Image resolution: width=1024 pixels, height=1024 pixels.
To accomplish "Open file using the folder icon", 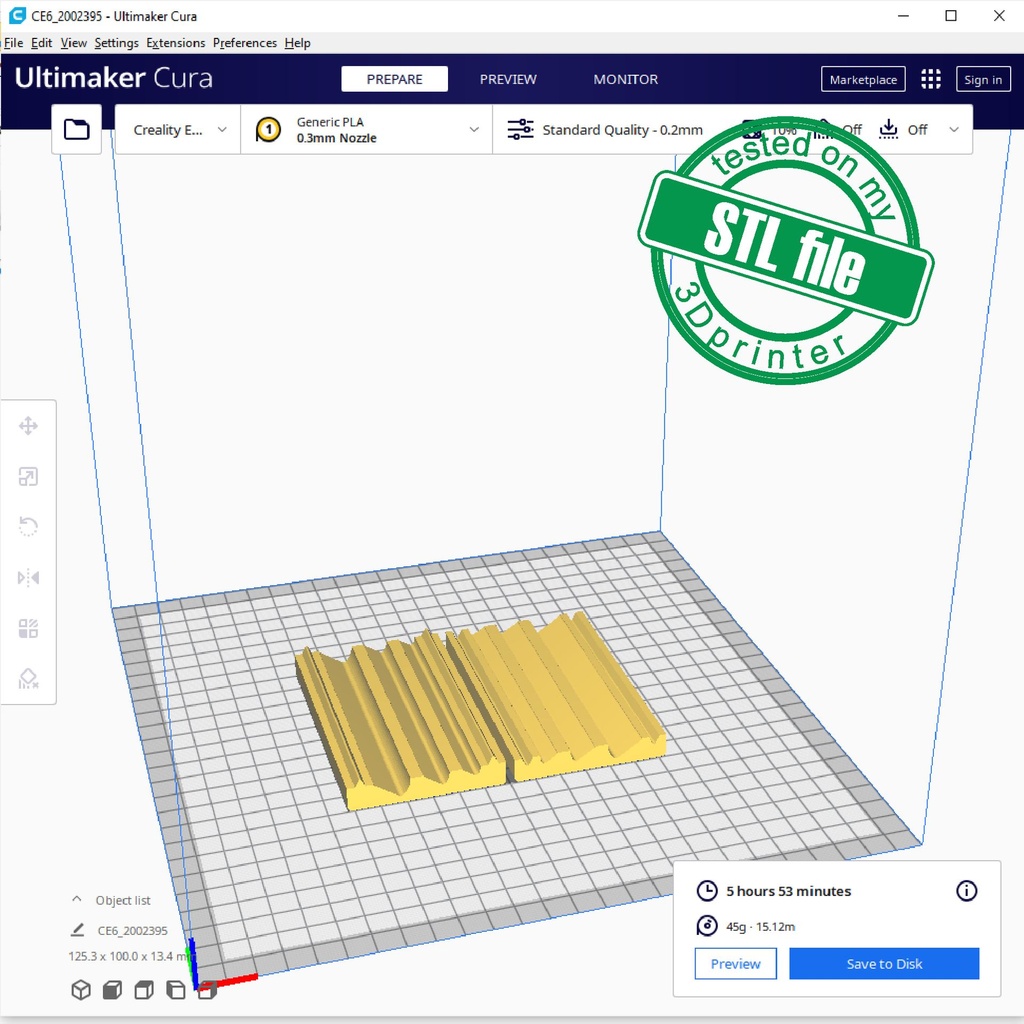I will pos(77,129).
